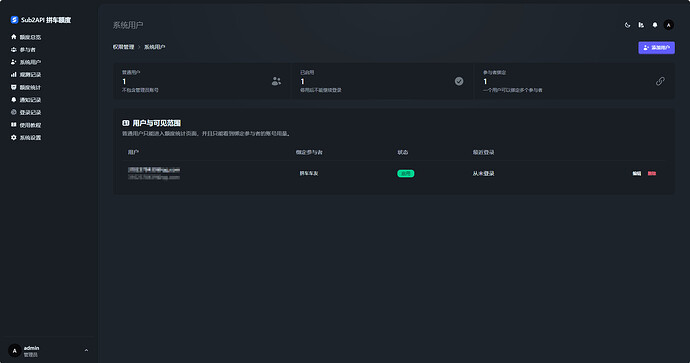
Task: Open notifications bell in the top bar
Action: (655, 25)
